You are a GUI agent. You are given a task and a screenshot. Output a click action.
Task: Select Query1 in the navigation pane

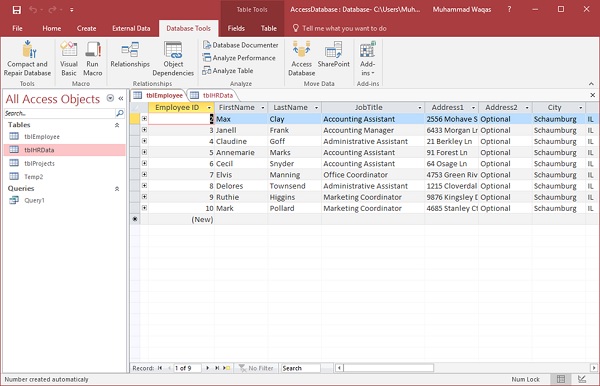click(x=64, y=200)
